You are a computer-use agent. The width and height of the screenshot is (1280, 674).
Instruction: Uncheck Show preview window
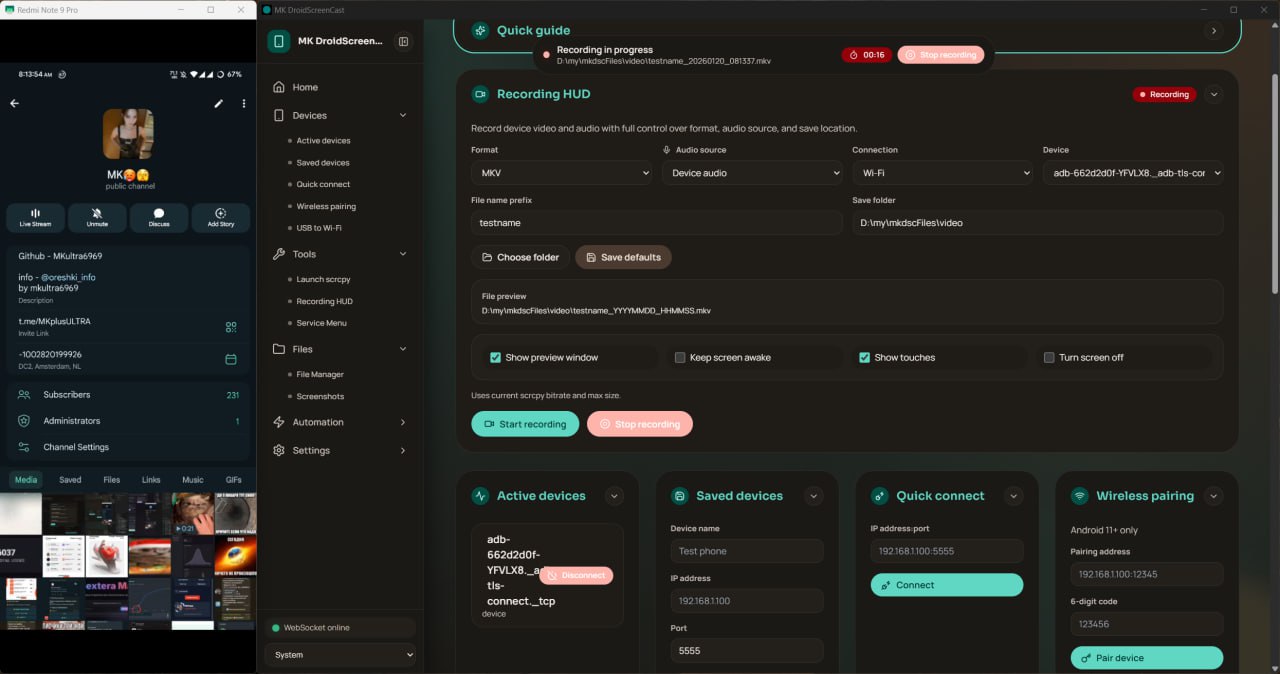tap(495, 357)
